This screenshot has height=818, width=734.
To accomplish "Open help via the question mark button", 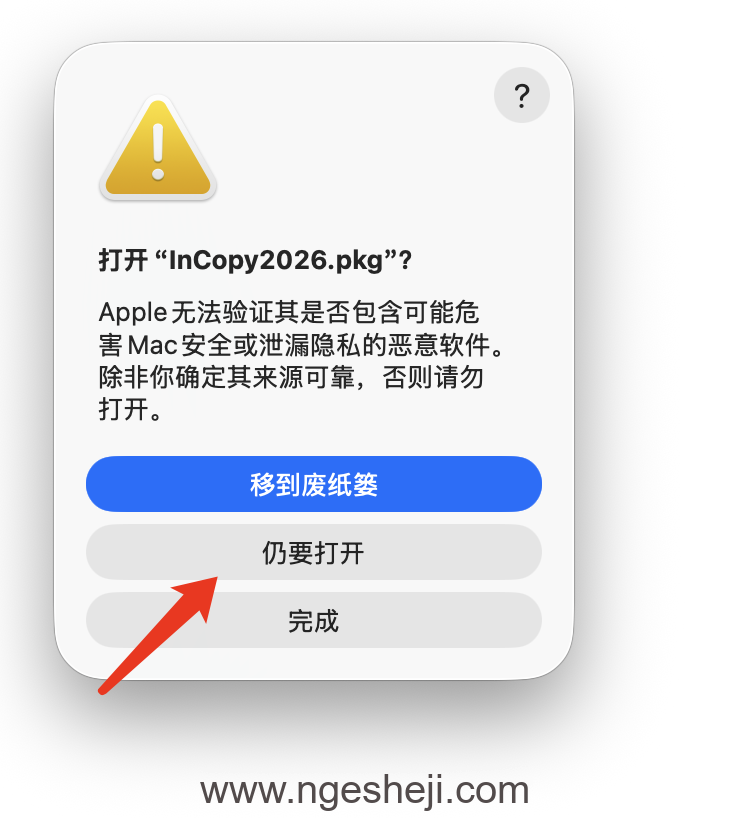I will point(521,95).
